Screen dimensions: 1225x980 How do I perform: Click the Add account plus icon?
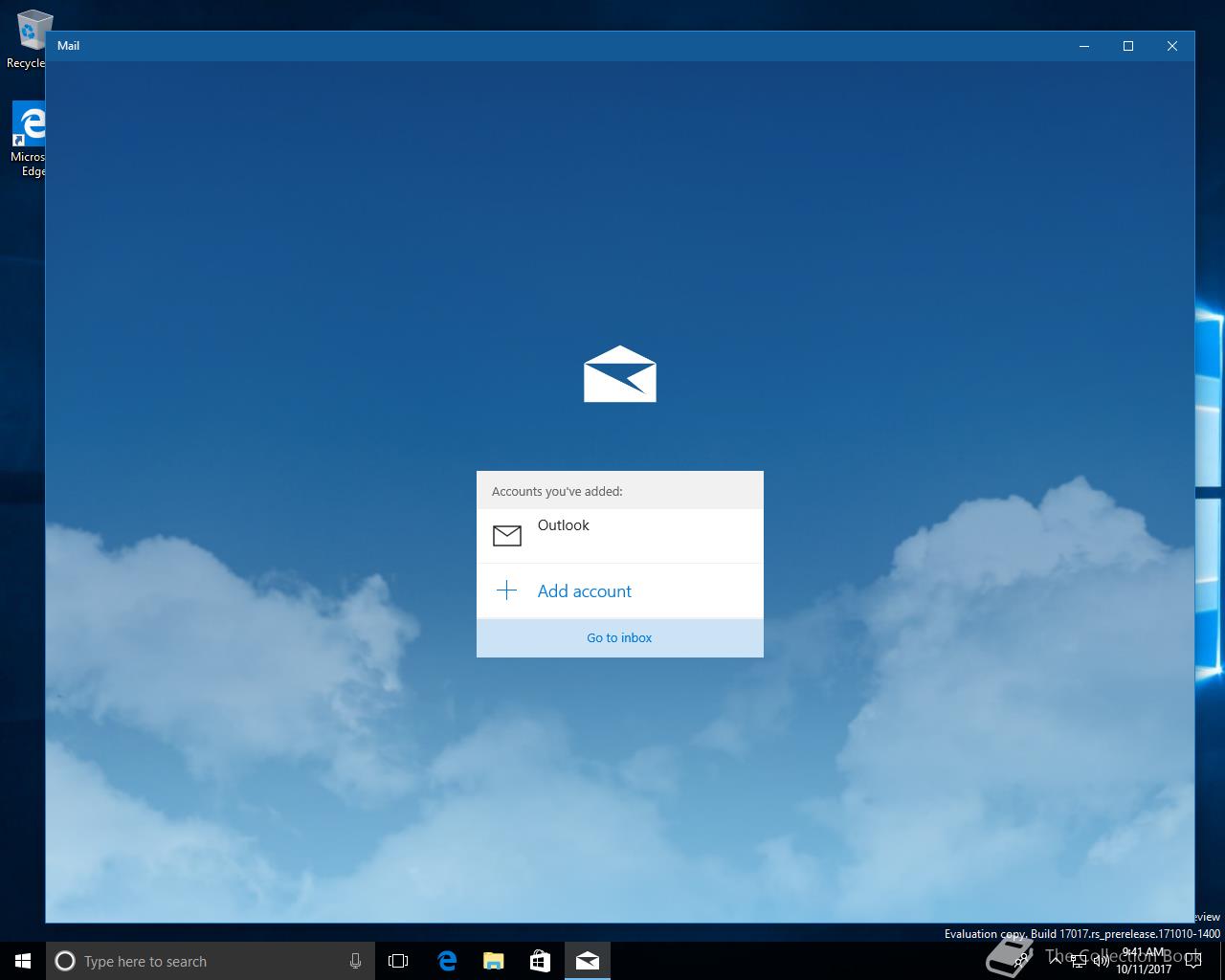click(x=506, y=590)
